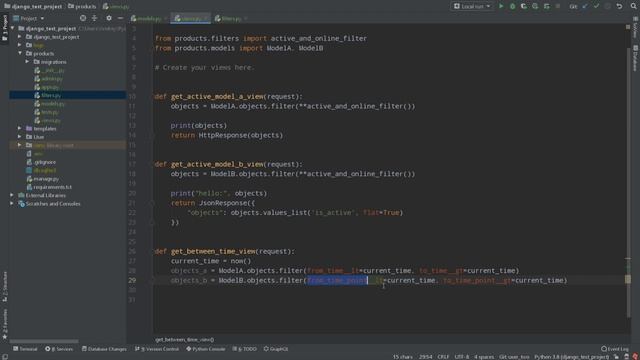Collapse the products folder

coord(20,53)
